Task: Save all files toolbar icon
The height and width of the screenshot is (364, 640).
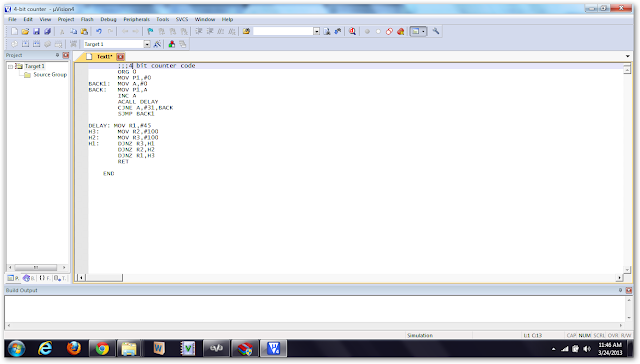Action: point(47,31)
